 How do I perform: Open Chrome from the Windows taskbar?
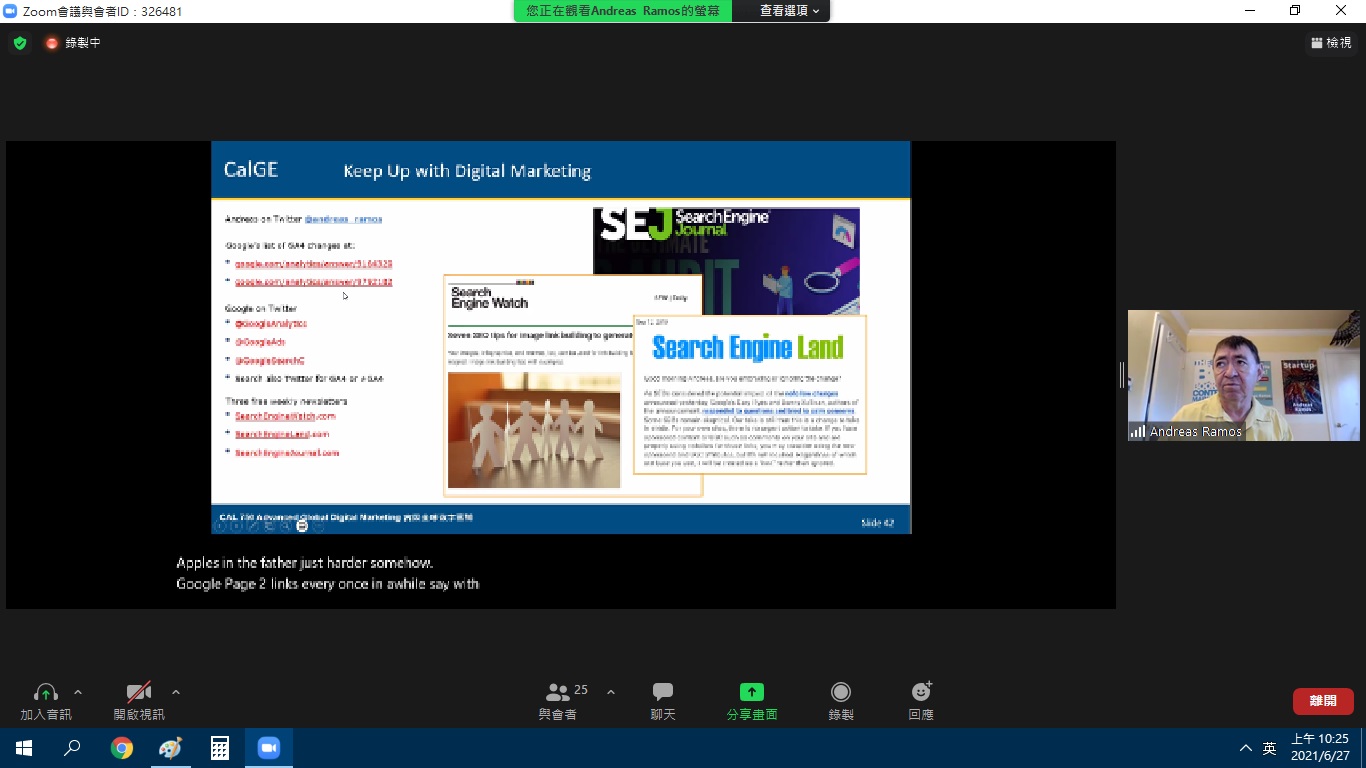pyautogui.click(x=122, y=748)
